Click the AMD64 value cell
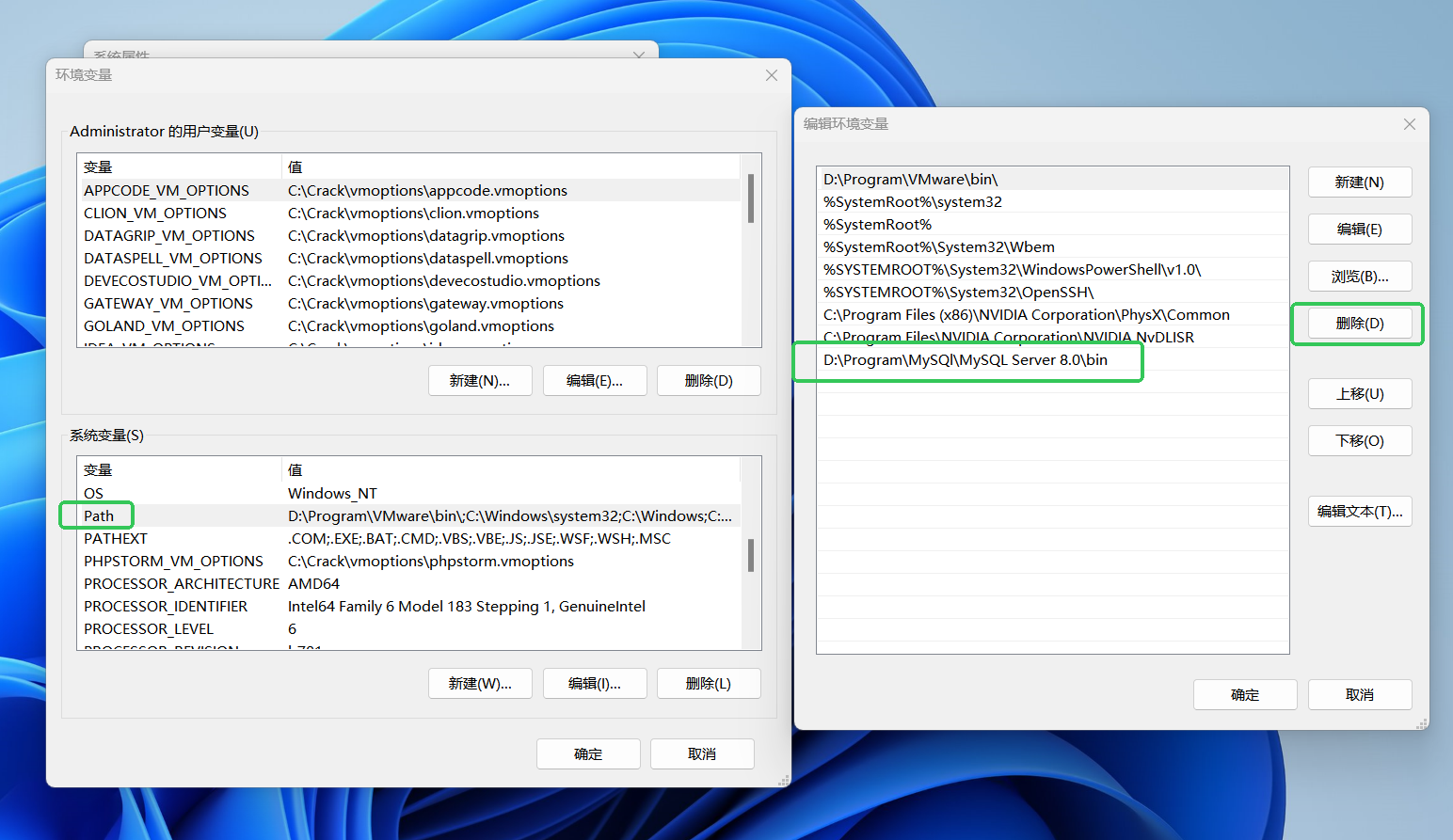This screenshot has width=1453, height=840. pyautogui.click(x=313, y=584)
